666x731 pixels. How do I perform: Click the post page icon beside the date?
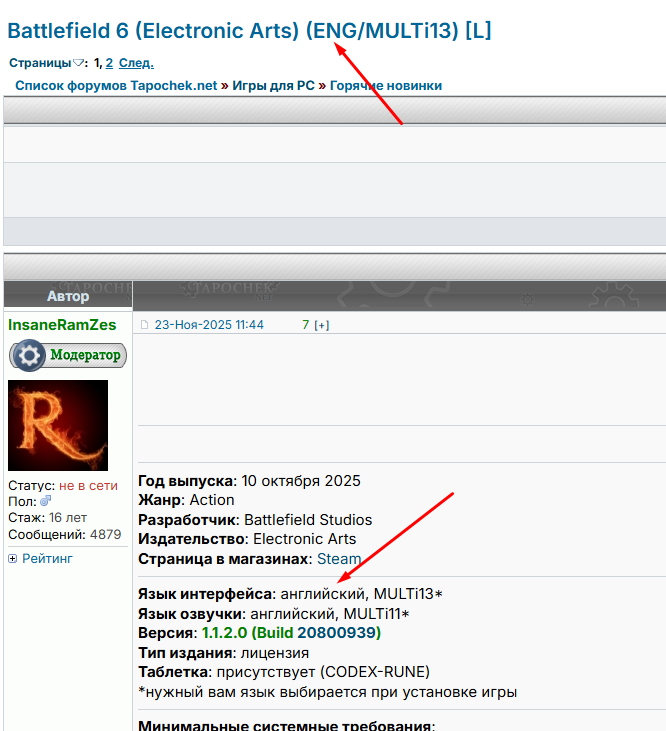(144, 325)
